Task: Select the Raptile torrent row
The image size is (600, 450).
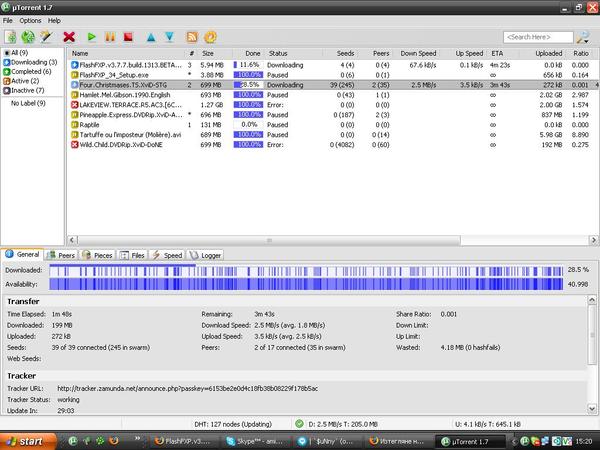Action: pos(333,125)
